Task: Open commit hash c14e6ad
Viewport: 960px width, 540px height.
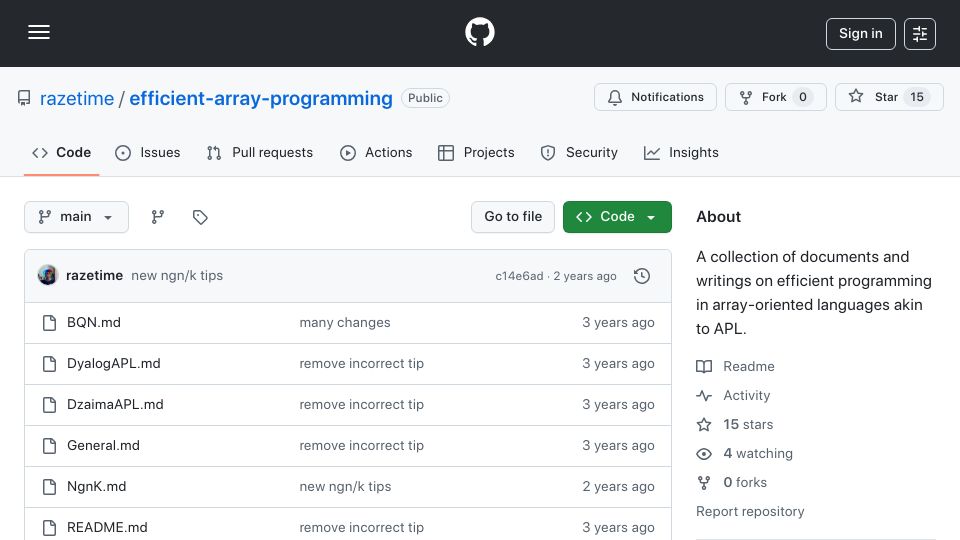Action: [x=519, y=276]
